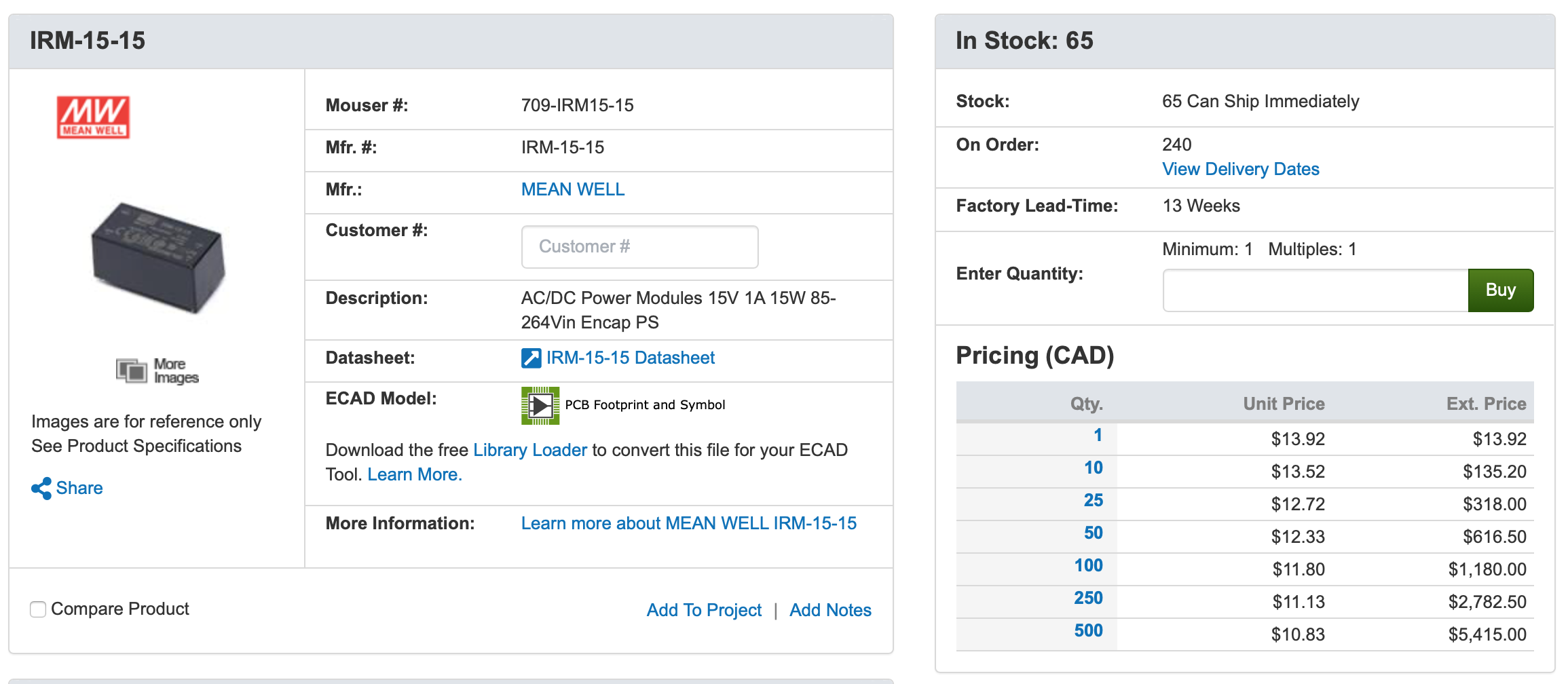Focus the Enter Quantity field
Screen dimensions: 1568x684
click(x=1315, y=290)
